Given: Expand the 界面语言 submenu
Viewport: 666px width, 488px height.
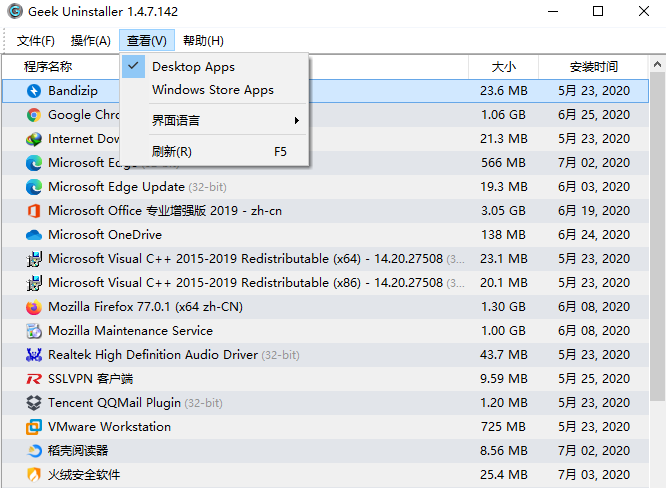Looking at the screenshot, I should click(x=214, y=121).
